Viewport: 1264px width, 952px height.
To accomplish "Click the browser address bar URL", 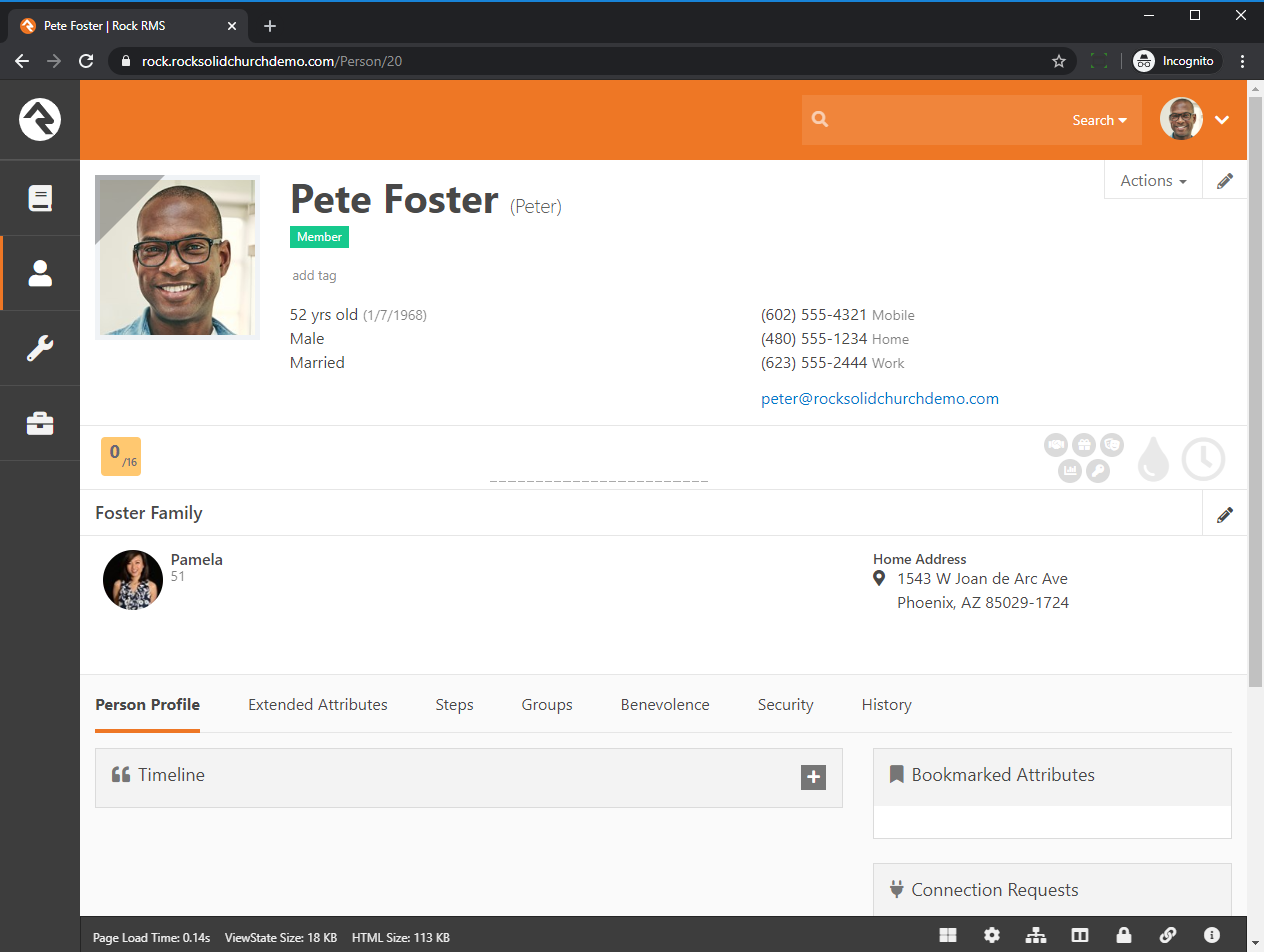I will 272,61.
